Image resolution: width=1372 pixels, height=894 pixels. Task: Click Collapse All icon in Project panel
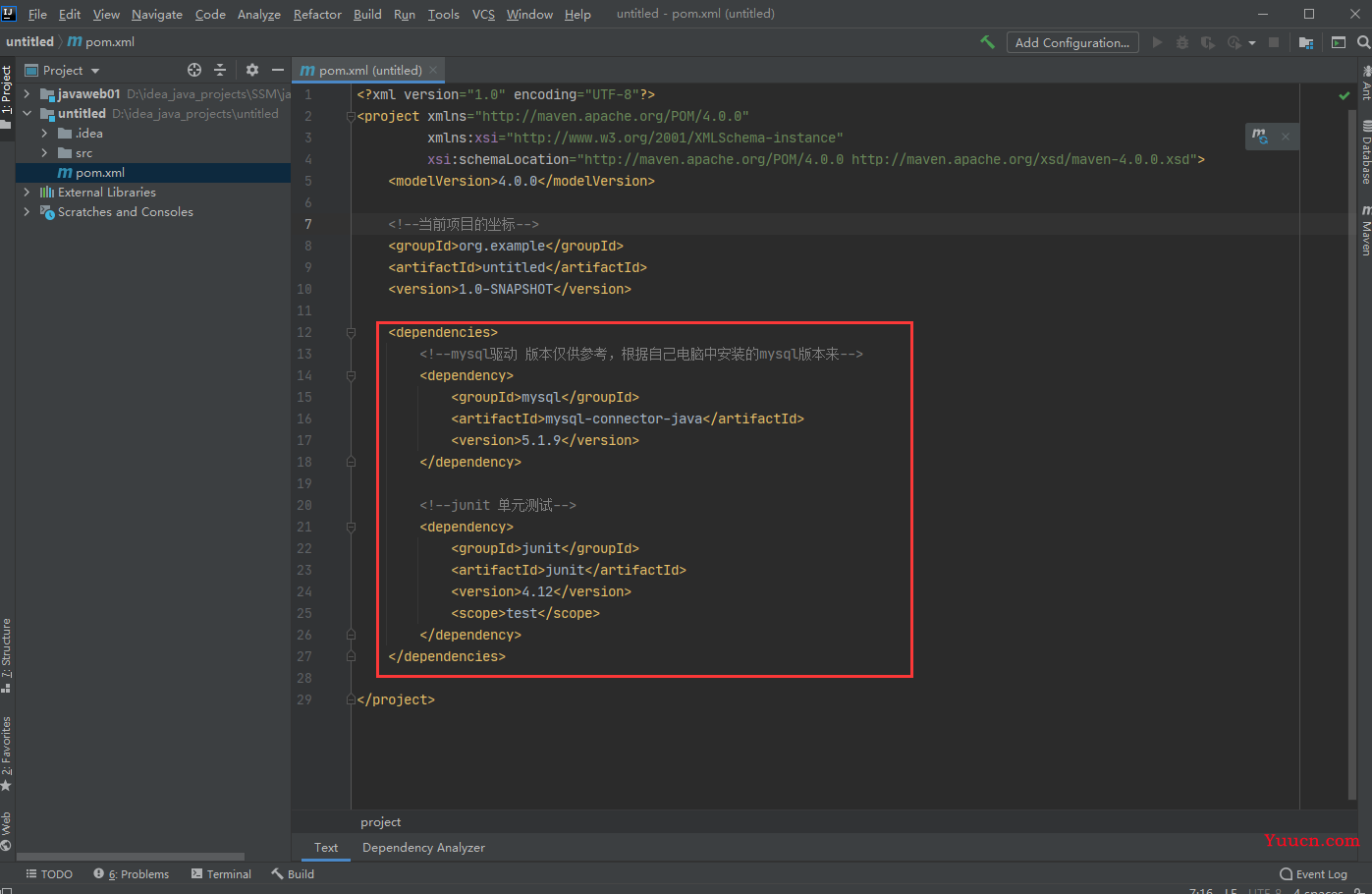pos(220,70)
